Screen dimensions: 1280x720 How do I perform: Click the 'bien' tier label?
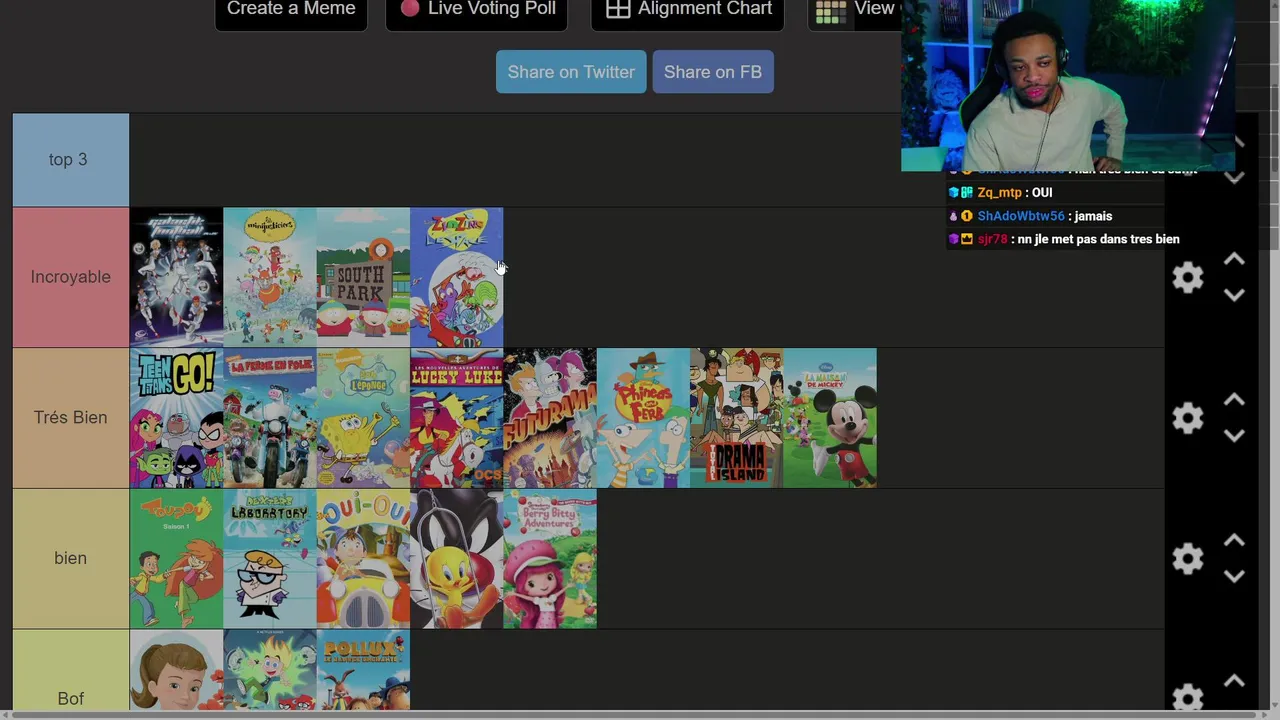(70, 558)
